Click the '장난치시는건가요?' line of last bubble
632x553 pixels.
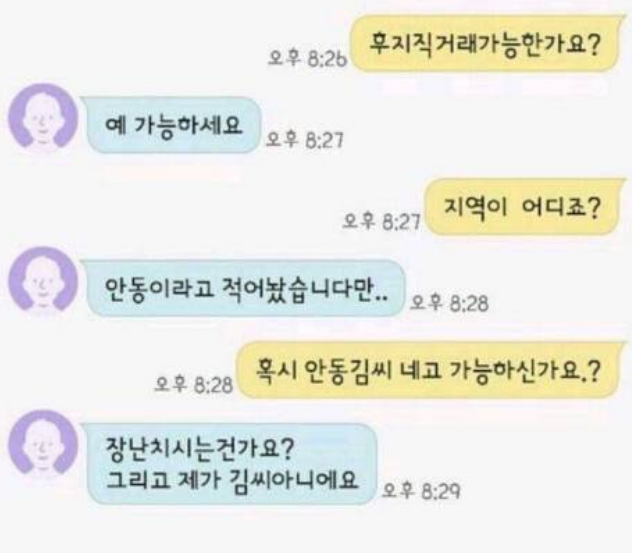pos(200,448)
